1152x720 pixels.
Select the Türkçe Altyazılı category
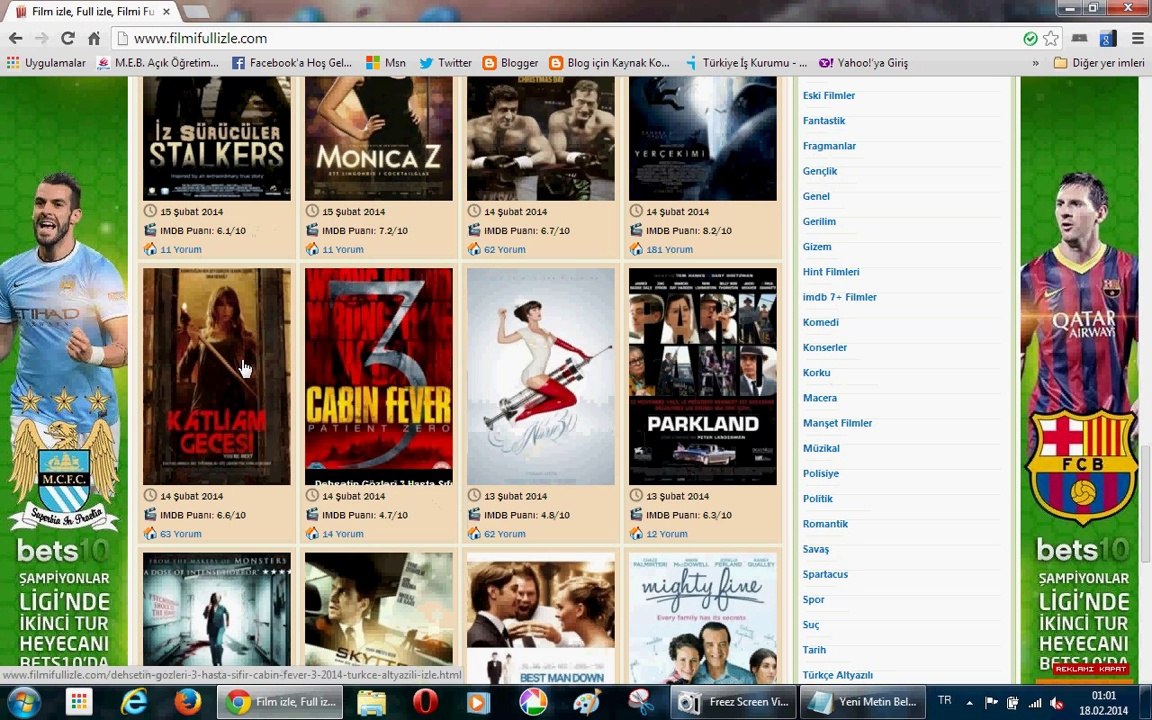pyautogui.click(x=838, y=675)
